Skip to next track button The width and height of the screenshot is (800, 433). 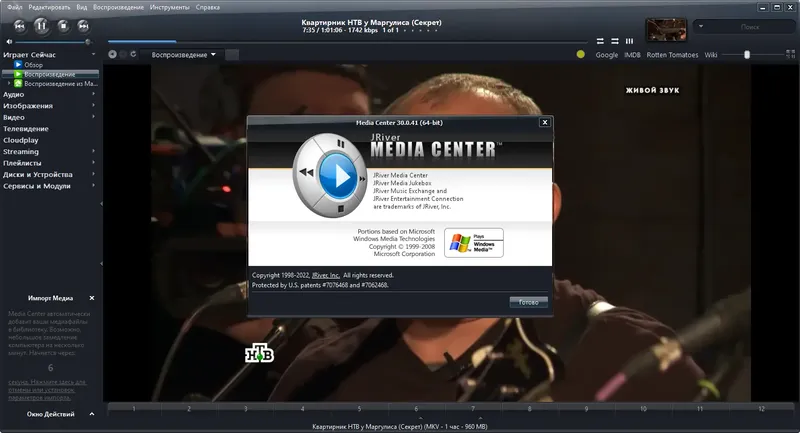[x=83, y=26]
